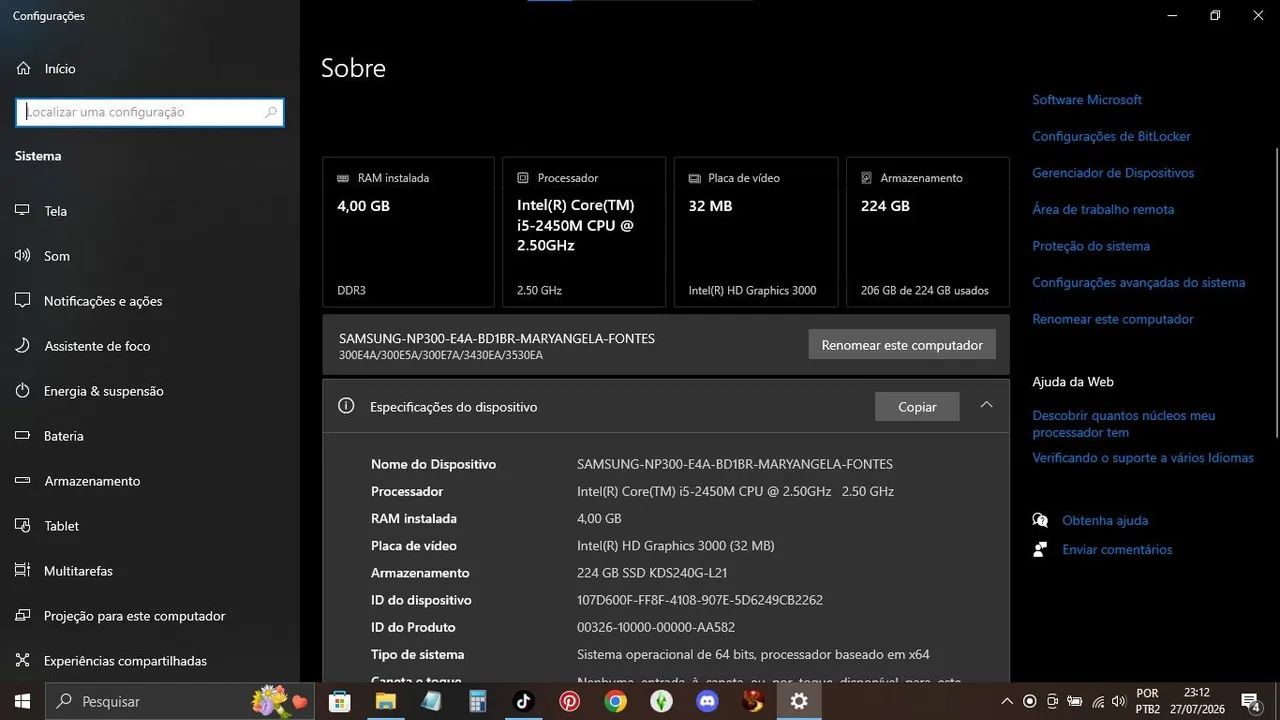1280x720 pixels.
Task: Click the Intel(R) HD Graphics 3000 (32 MB) value
Action: (x=676, y=546)
